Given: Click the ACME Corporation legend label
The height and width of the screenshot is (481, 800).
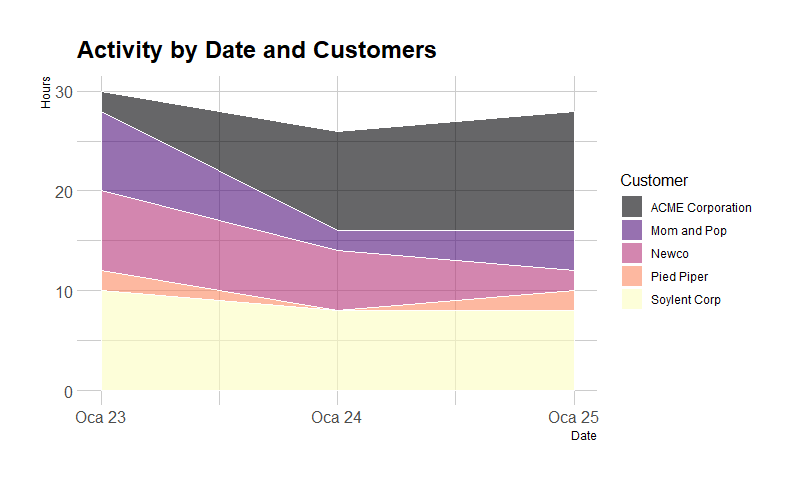Looking at the screenshot, I should click(x=700, y=208).
